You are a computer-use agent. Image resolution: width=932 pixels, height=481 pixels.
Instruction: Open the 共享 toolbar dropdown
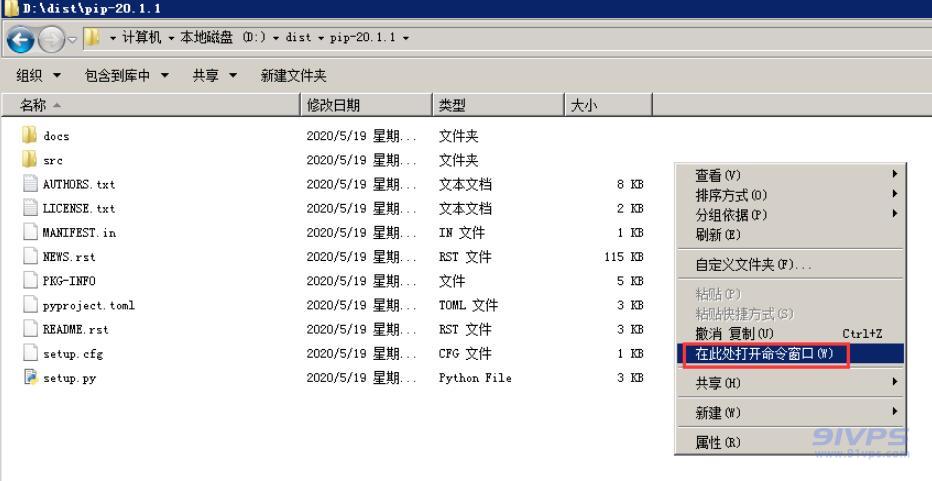click(215, 76)
